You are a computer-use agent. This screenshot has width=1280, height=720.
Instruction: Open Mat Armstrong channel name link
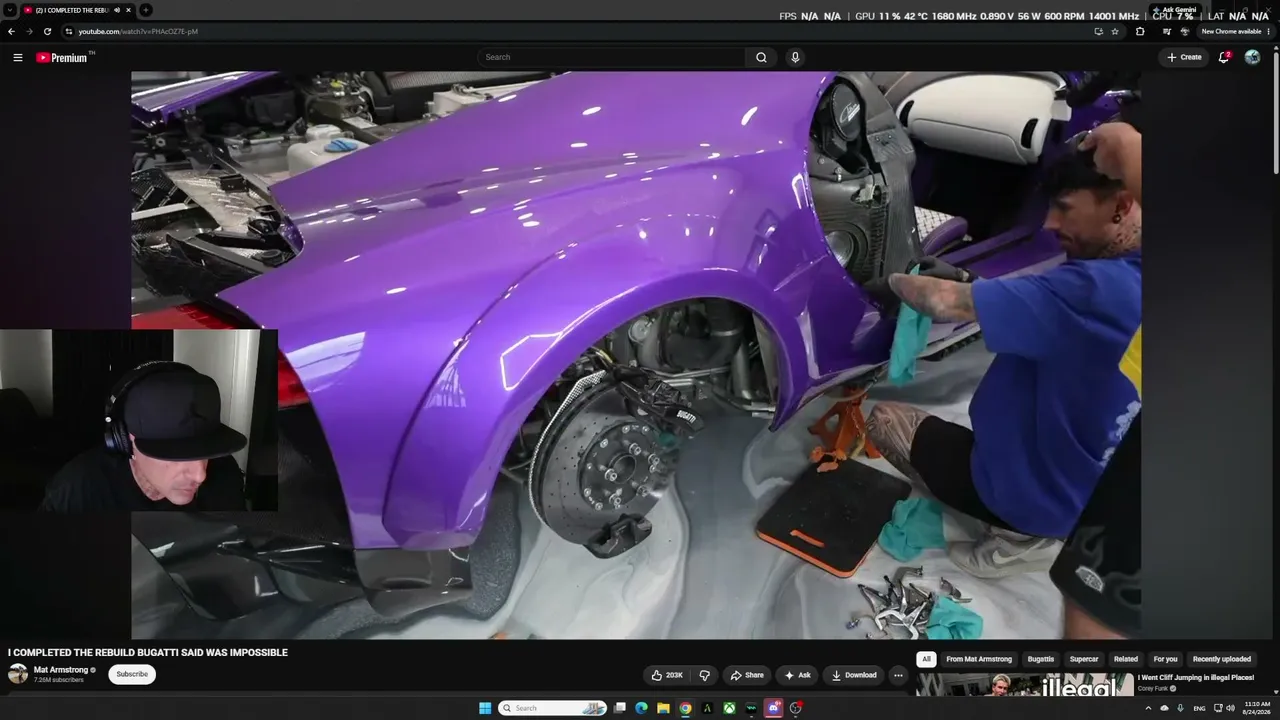click(x=61, y=670)
